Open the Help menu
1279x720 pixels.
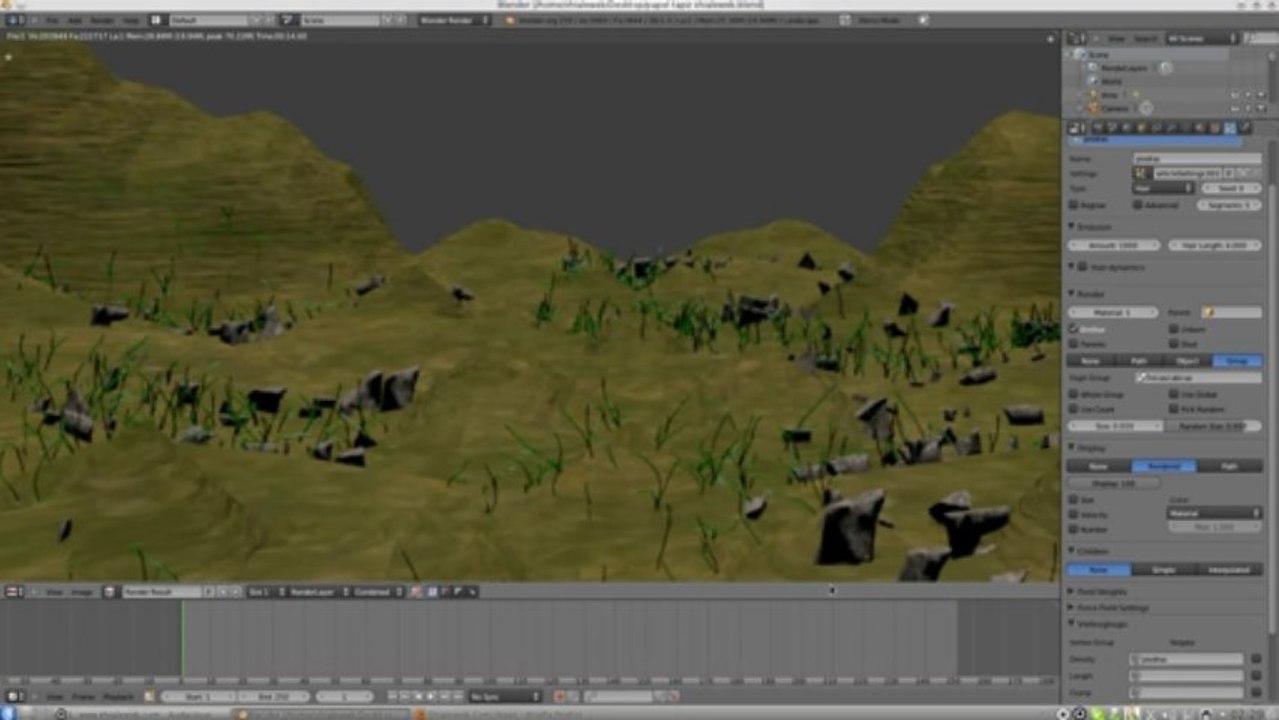(x=130, y=20)
